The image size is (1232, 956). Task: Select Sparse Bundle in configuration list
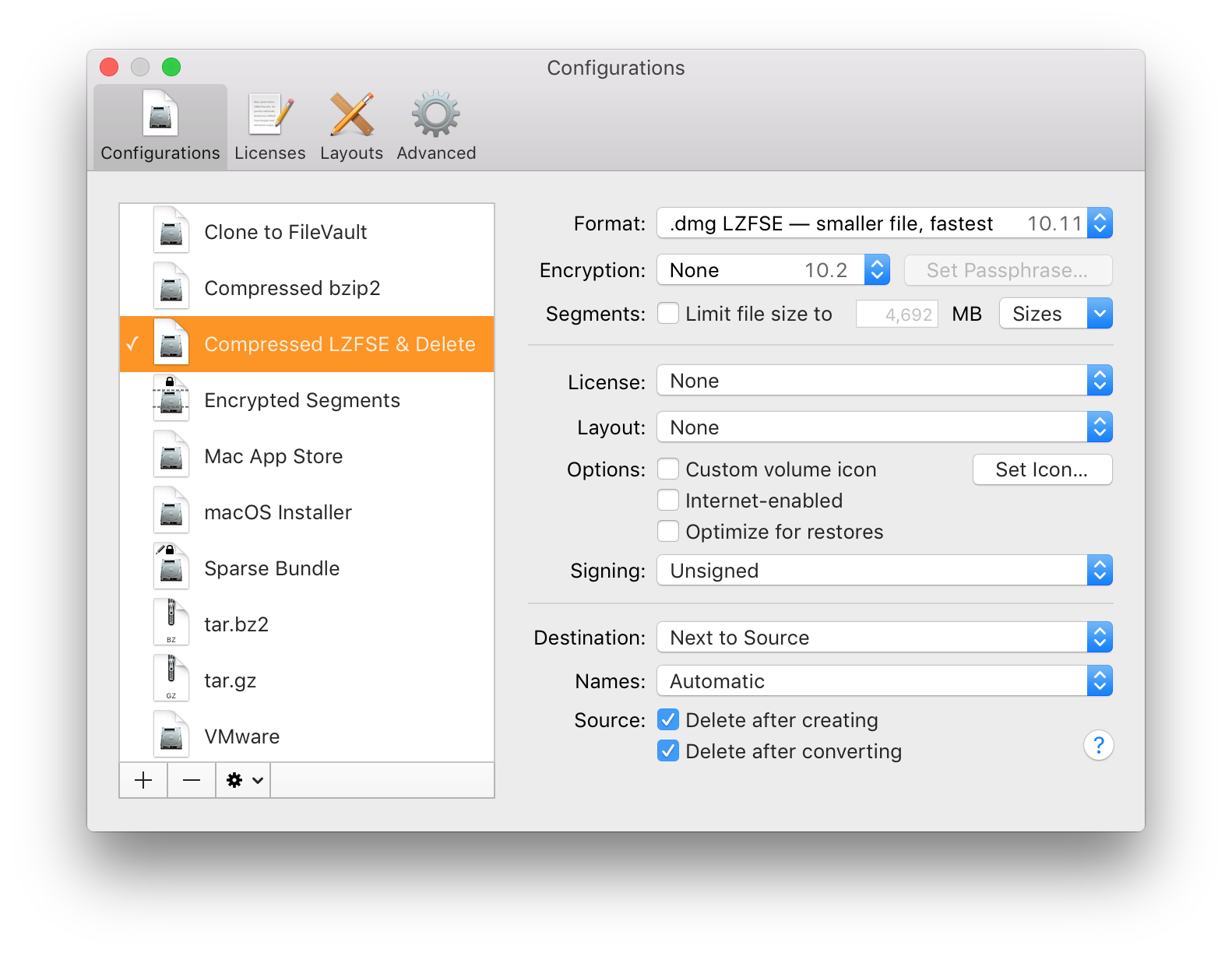pos(272,568)
